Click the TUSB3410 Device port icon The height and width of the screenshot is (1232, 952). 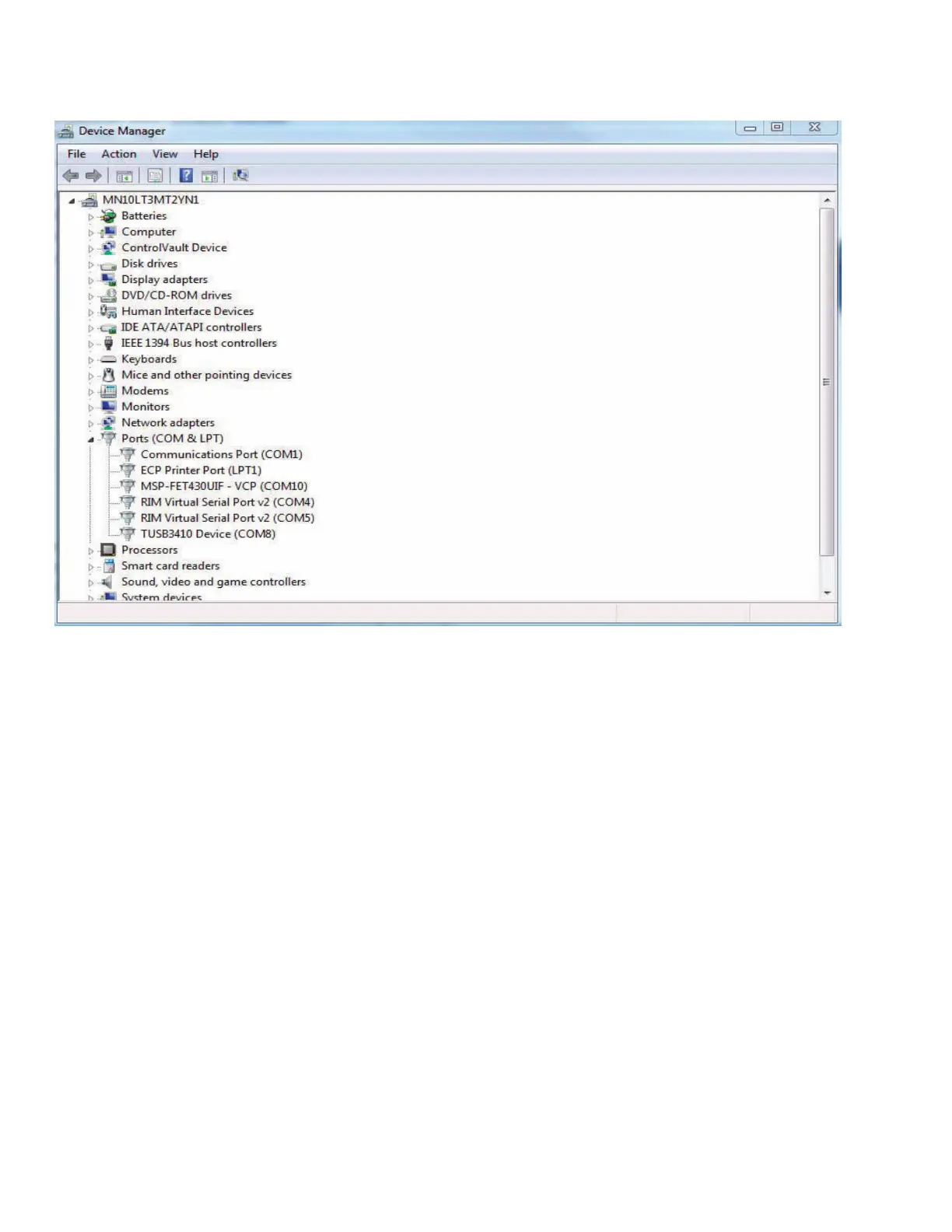tap(128, 534)
